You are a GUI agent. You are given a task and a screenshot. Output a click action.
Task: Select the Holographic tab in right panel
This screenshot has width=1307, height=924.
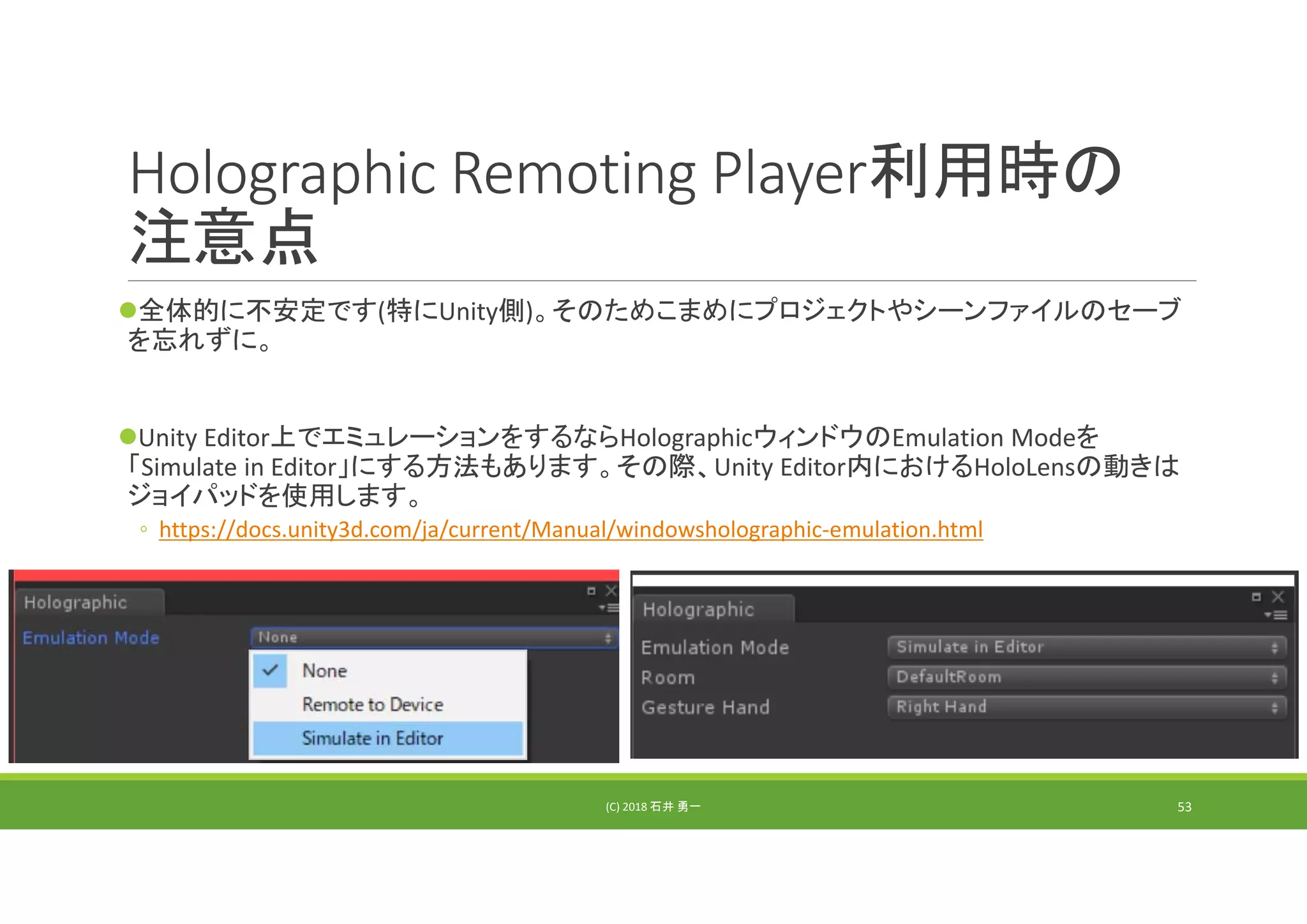[x=713, y=609]
